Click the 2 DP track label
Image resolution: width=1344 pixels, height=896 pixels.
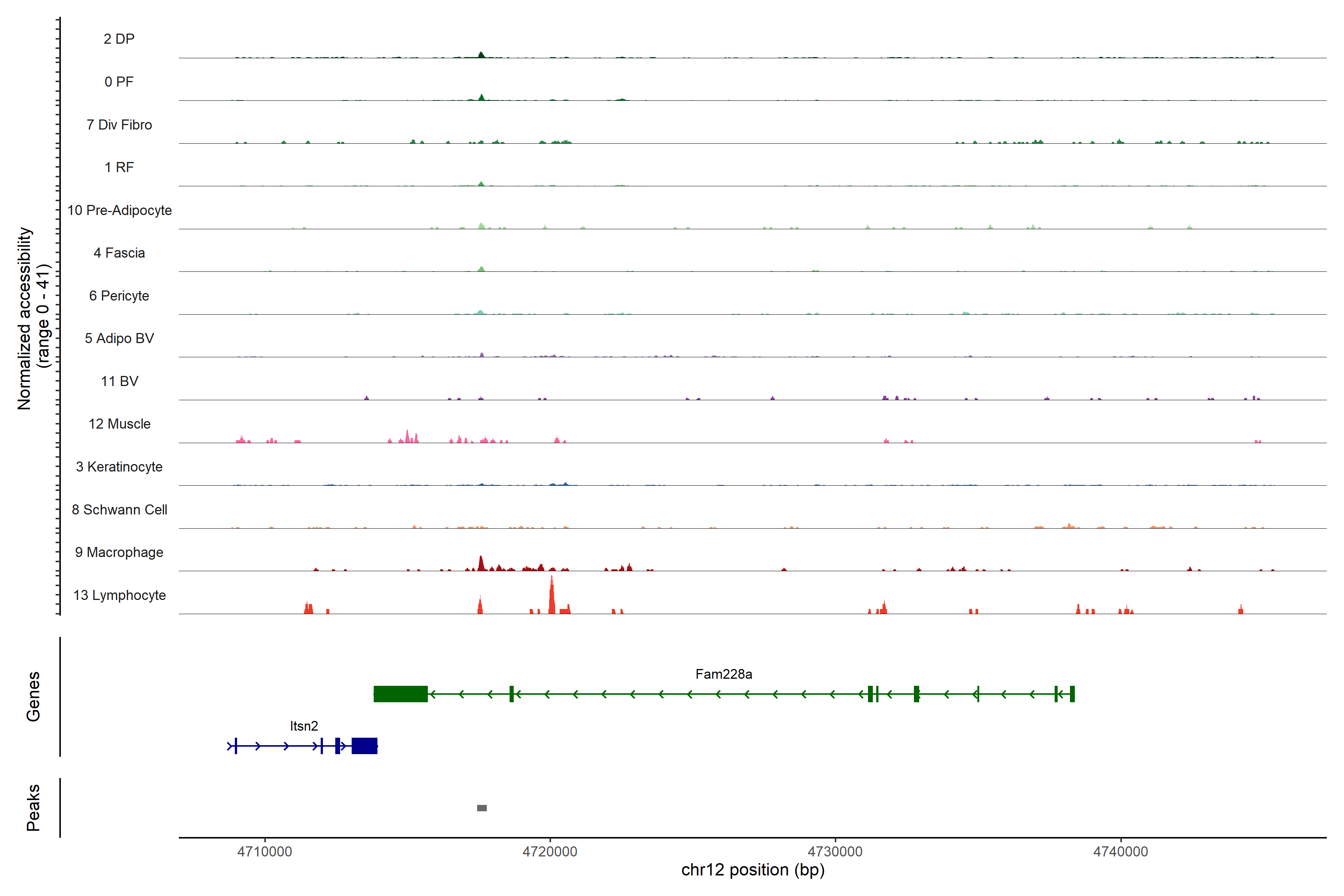tap(119, 39)
